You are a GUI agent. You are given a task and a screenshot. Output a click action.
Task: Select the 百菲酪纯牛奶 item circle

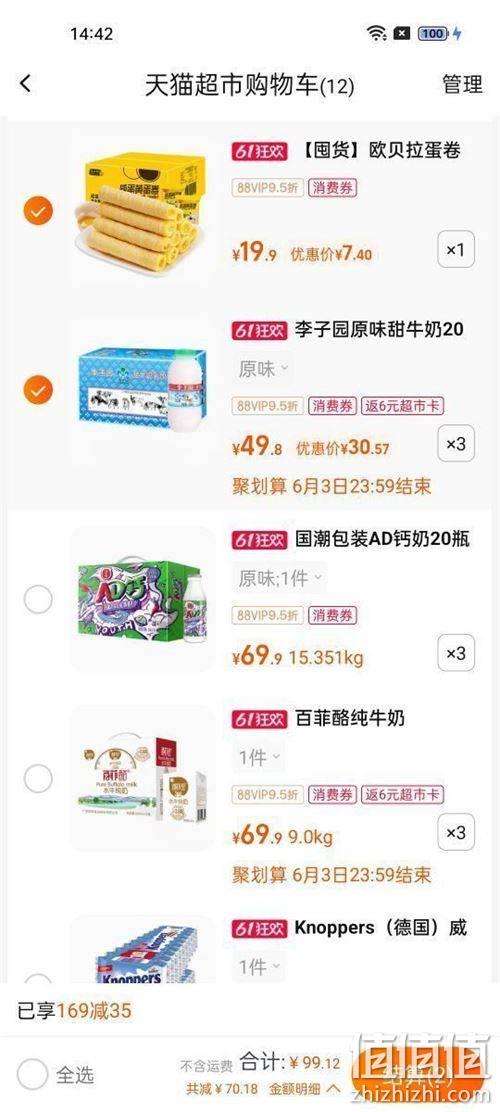[38, 779]
